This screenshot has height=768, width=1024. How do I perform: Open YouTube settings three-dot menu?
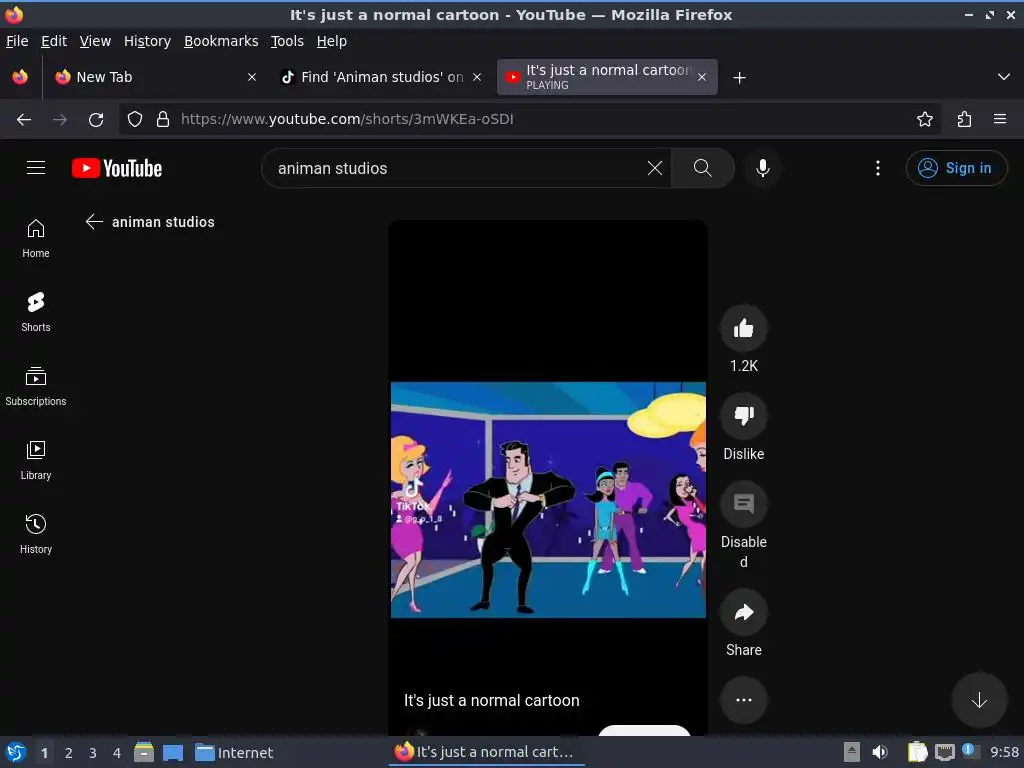pyautogui.click(x=878, y=168)
